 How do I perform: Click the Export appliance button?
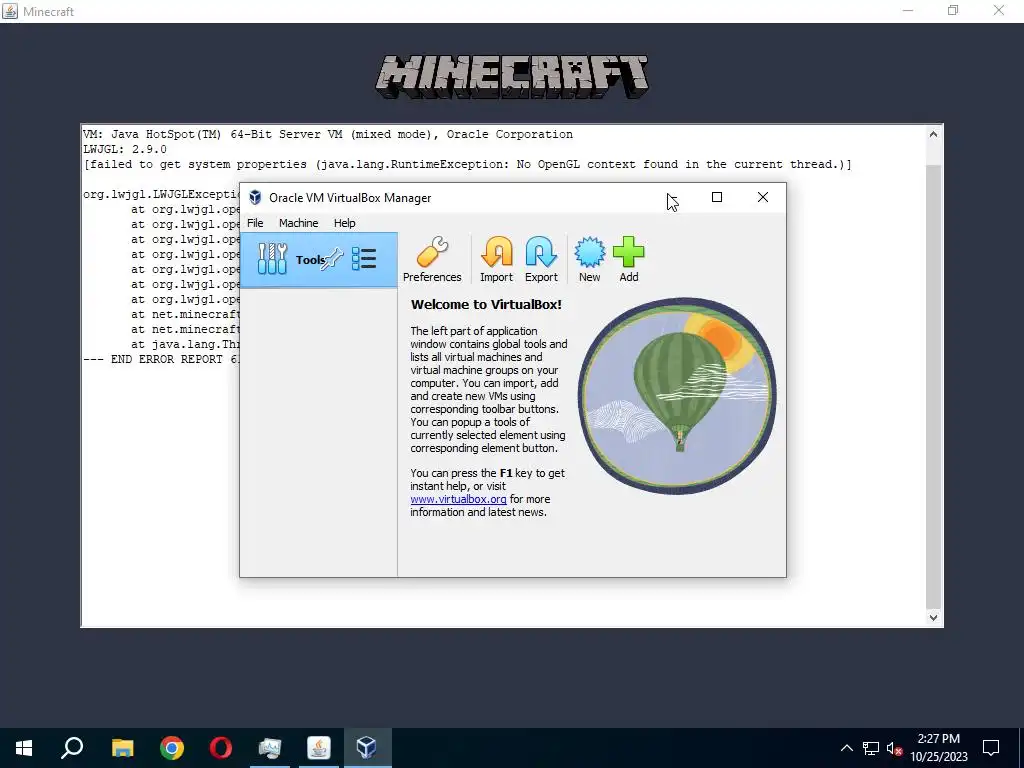(x=541, y=259)
